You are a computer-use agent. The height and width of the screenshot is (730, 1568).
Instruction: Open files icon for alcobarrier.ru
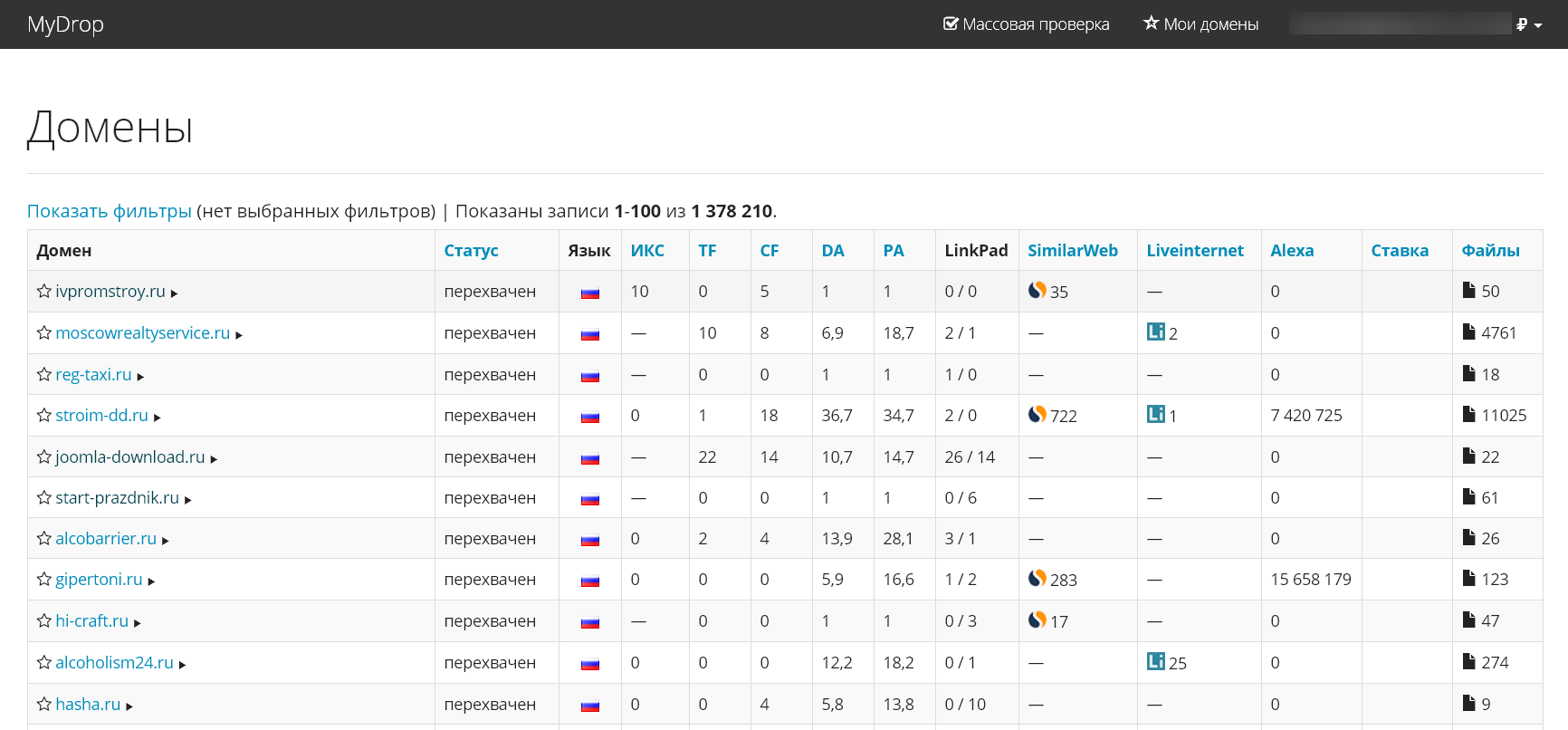(1469, 537)
